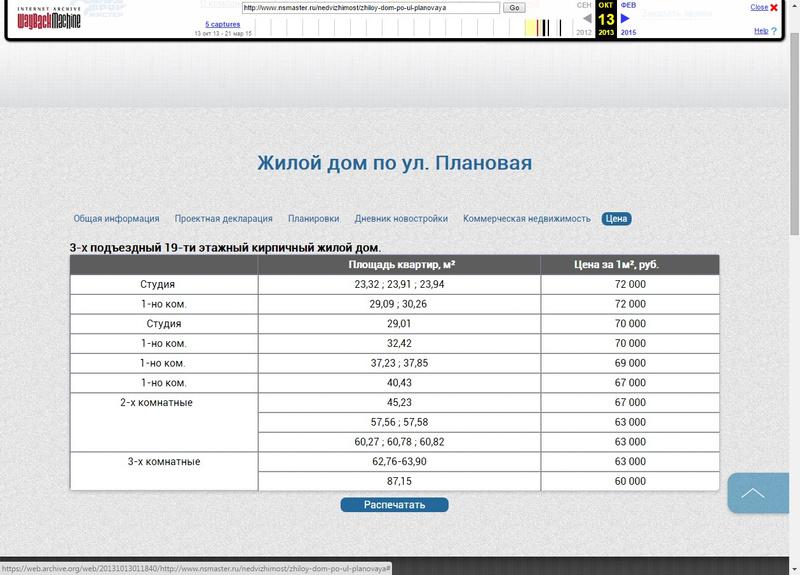The width and height of the screenshot is (800, 575).
Task: Open the Проектная декларация tab
Action: point(223,219)
